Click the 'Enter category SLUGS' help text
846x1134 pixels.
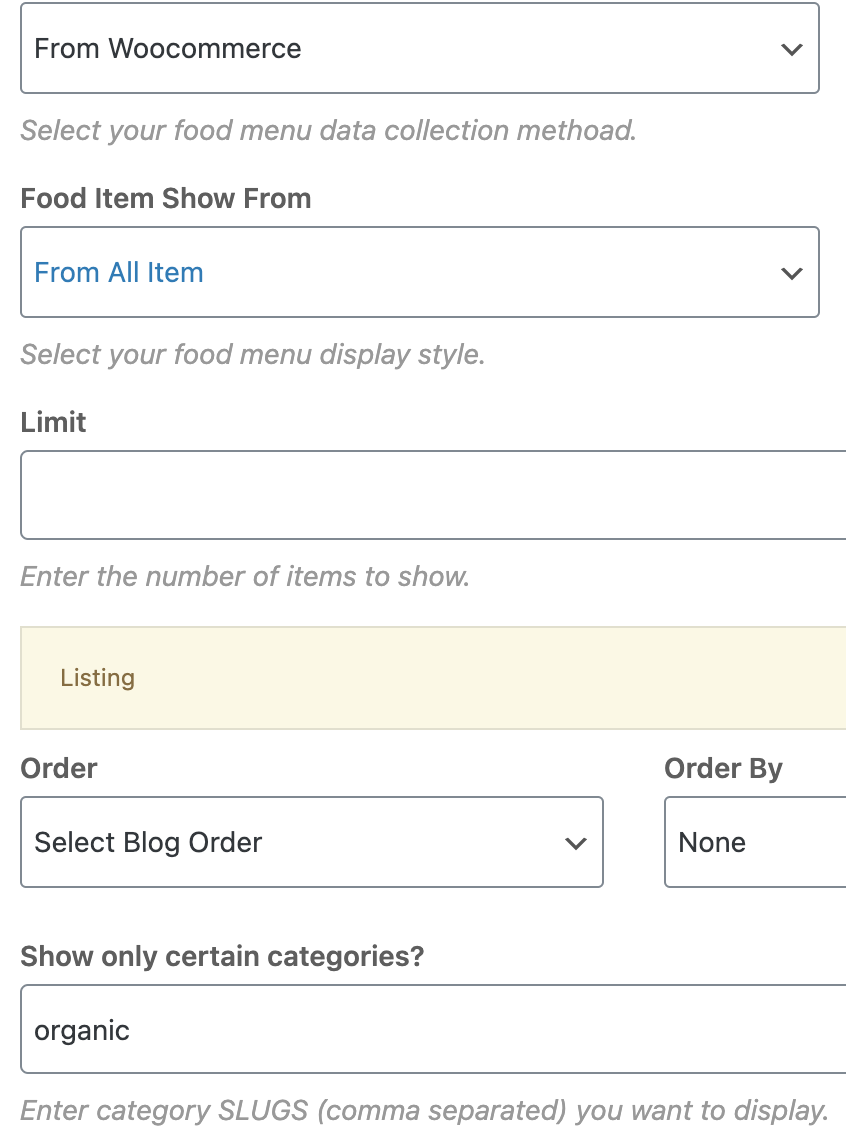[x=424, y=1110]
